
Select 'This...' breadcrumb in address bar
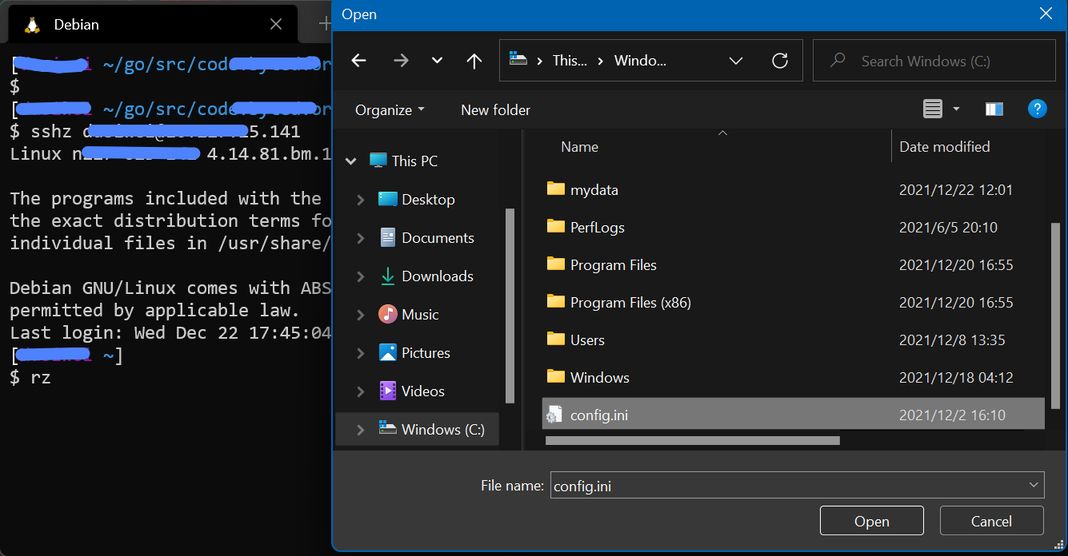click(x=569, y=61)
